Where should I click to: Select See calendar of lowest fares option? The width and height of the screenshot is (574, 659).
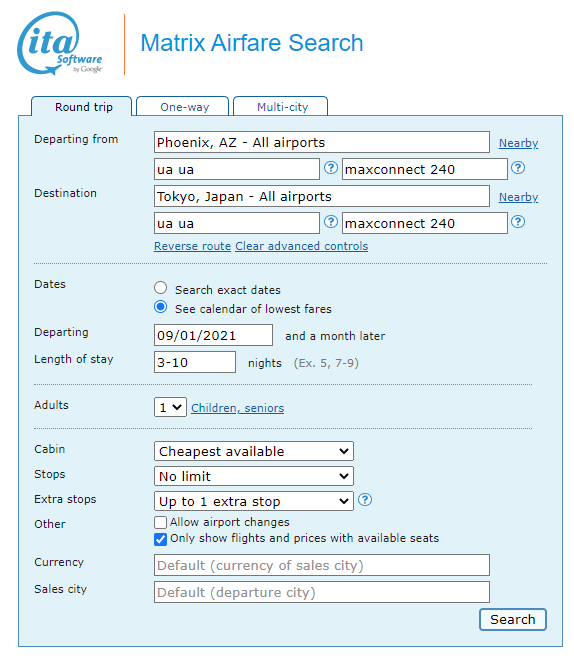pyautogui.click(x=161, y=307)
